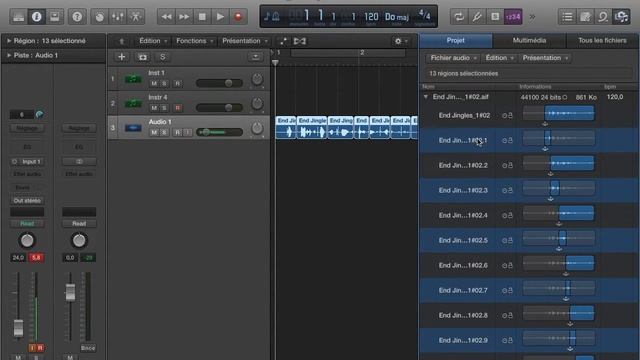Open the Fonctions menu
The width and height of the screenshot is (640, 360).
coord(195,41)
